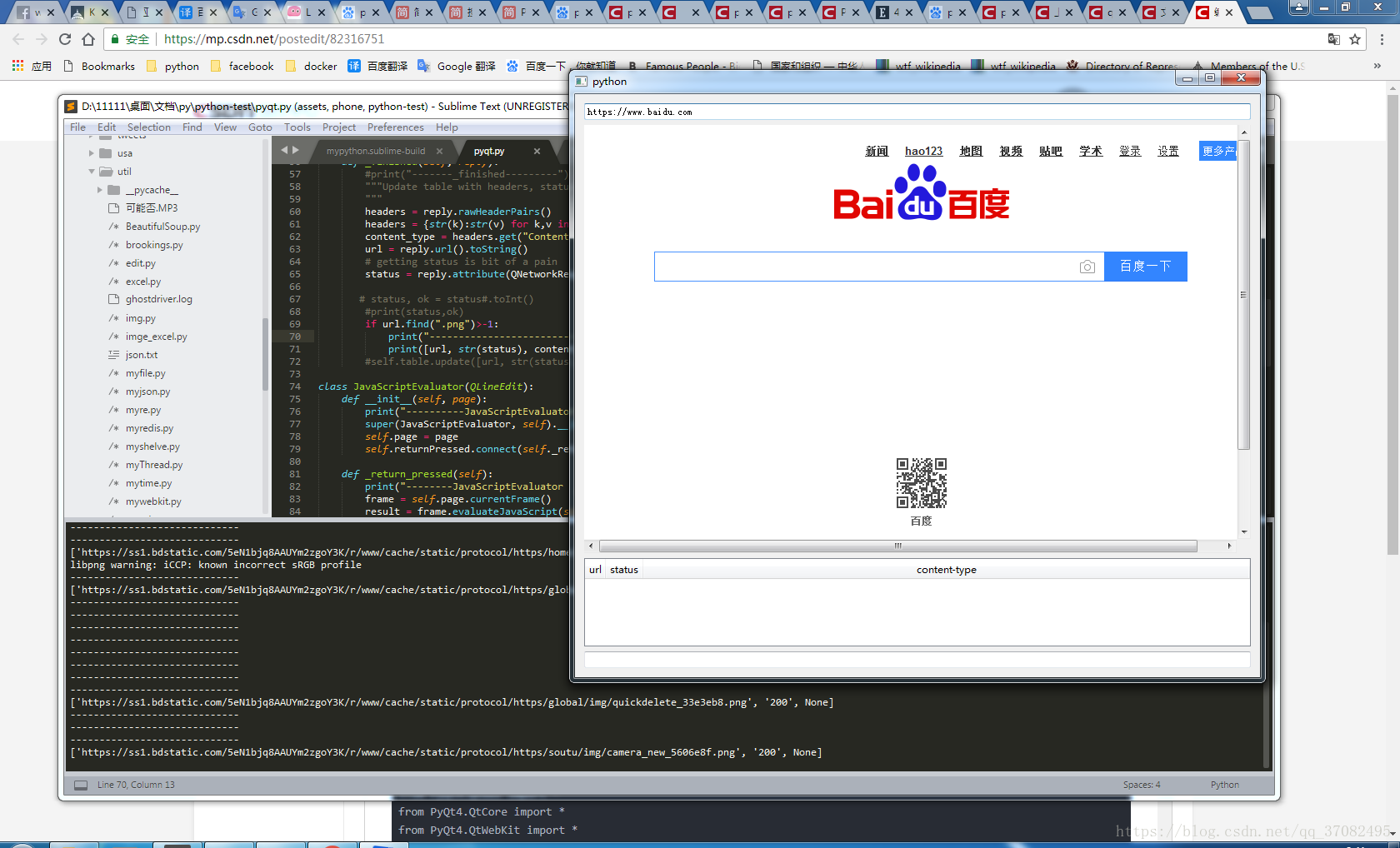
Task: Click the Chrome home icon
Action: click(88, 39)
